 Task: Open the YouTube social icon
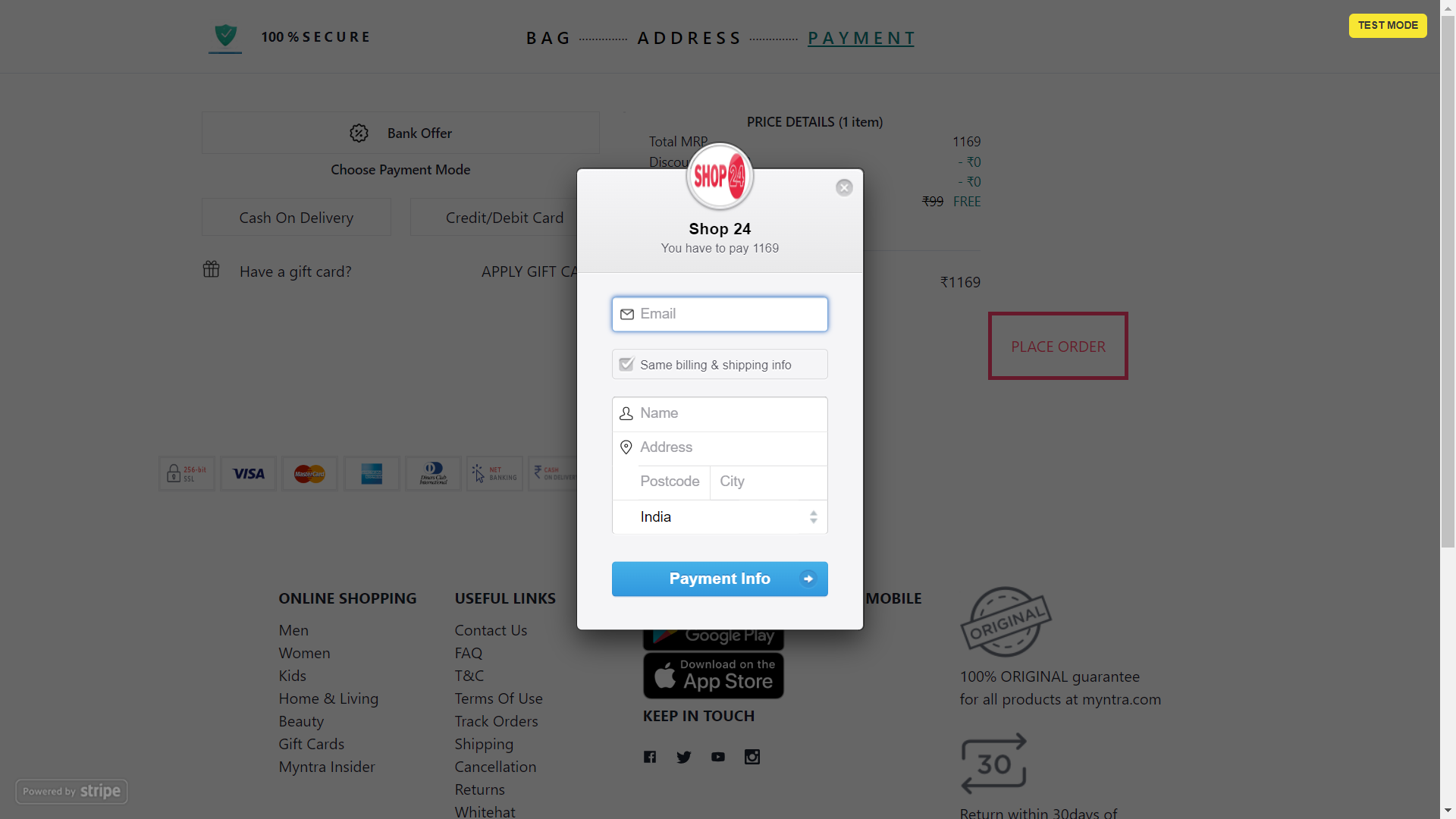coord(718,757)
